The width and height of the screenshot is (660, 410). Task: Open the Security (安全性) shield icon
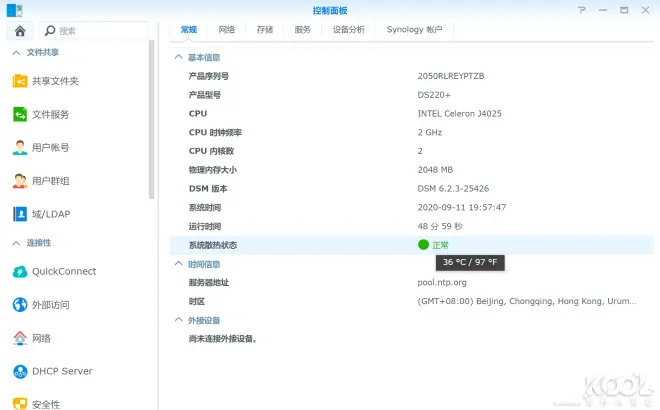[20, 404]
